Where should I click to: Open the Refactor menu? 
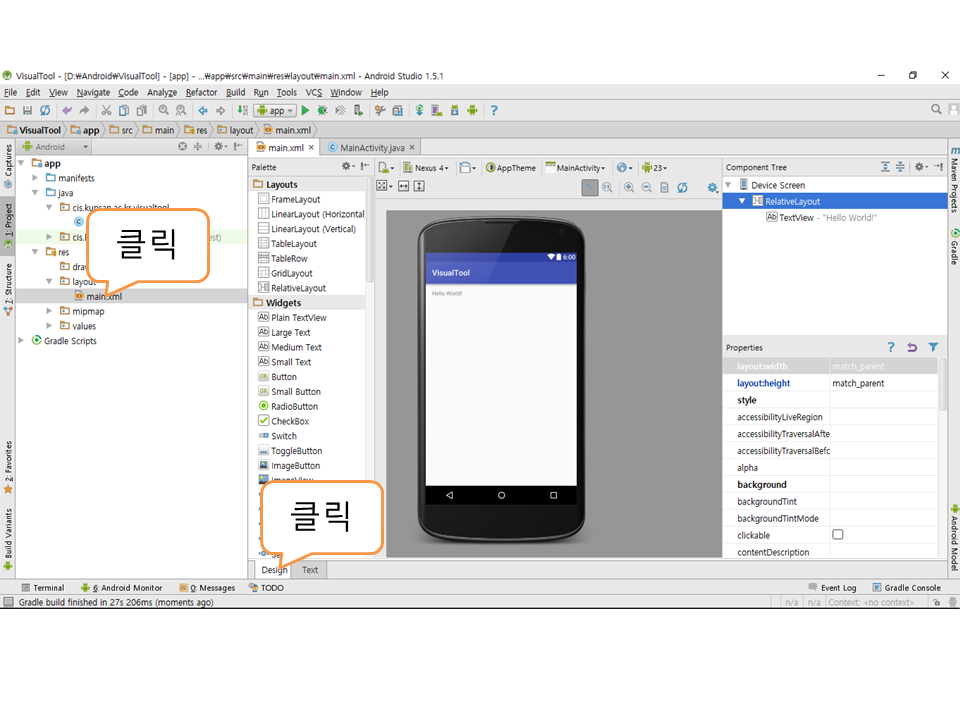[201, 92]
